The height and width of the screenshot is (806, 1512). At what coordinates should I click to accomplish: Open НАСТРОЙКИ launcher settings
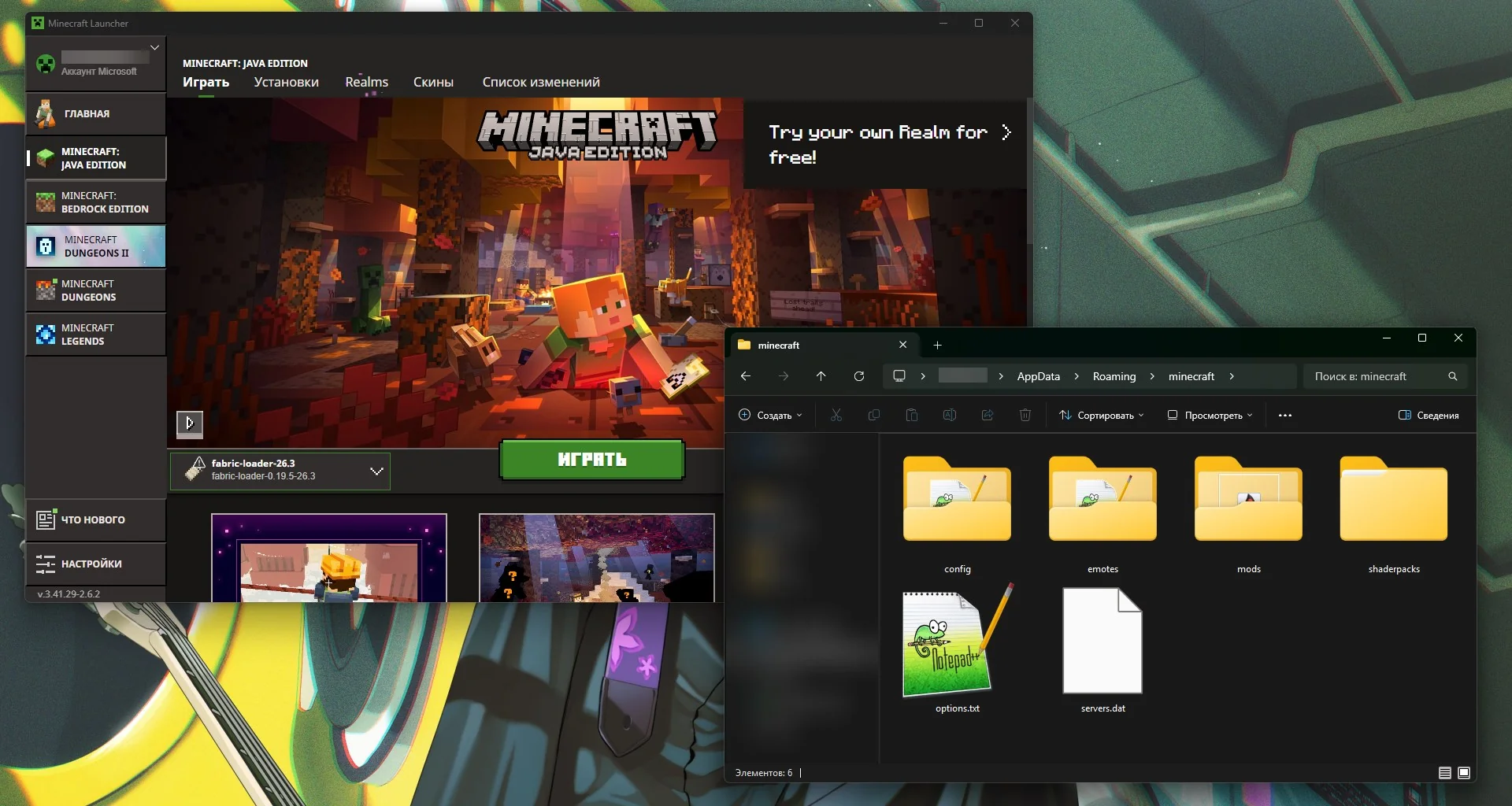point(95,564)
